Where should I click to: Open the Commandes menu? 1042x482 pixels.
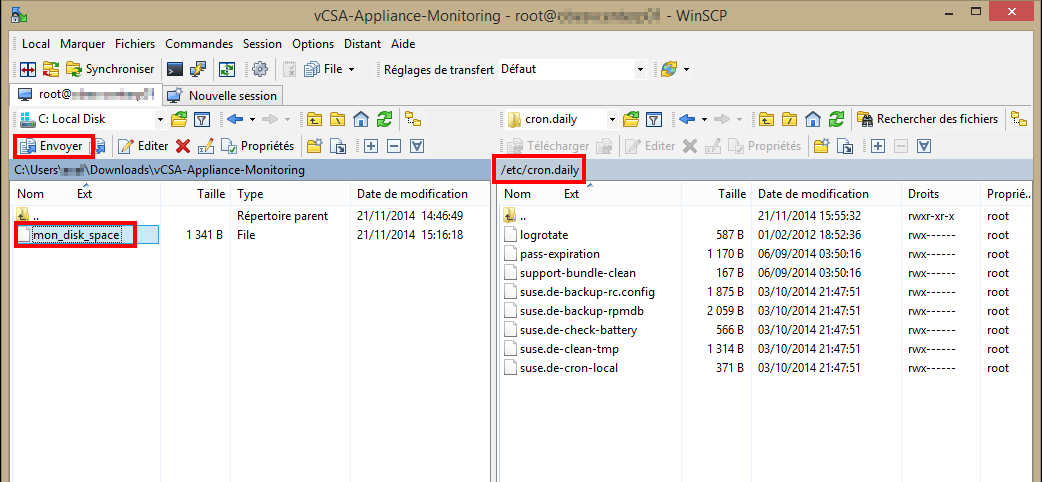pos(199,44)
